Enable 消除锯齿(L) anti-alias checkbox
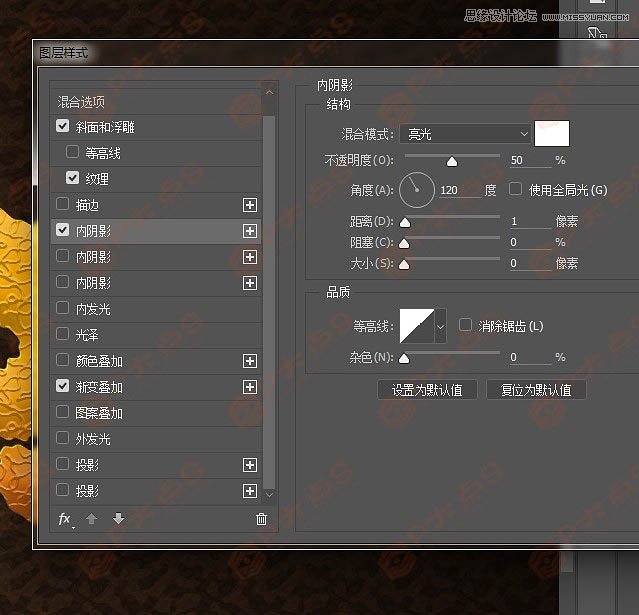Viewport: 639px width, 615px height. (x=465, y=325)
